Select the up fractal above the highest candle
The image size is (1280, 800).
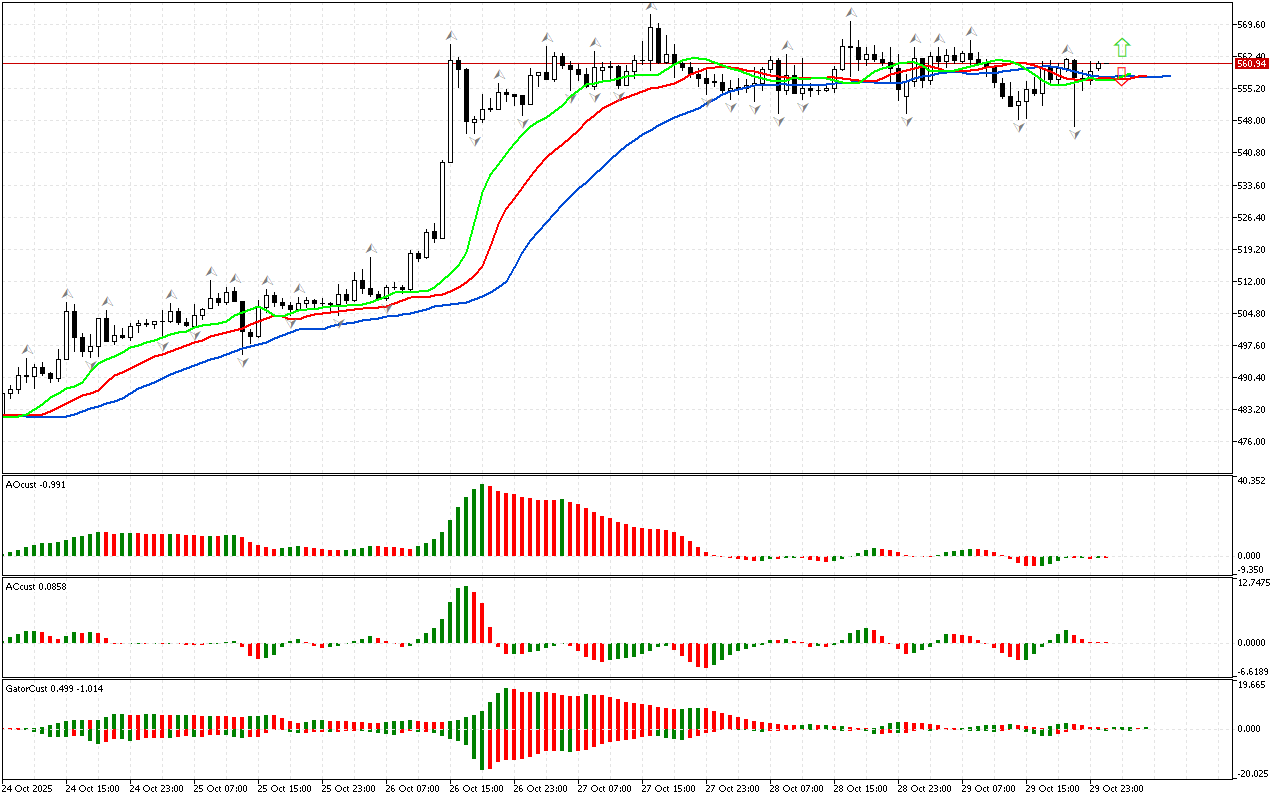[651, 8]
